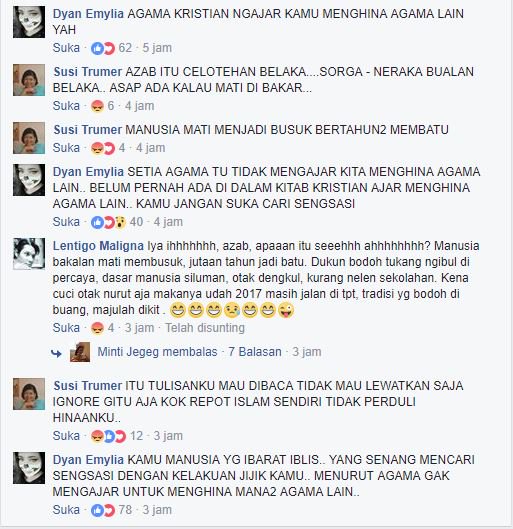Show edit history via Telah disunting
Image resolution: width=513 pixels, height=529 pixels.
pyautogui.click(x=205, y=328)
